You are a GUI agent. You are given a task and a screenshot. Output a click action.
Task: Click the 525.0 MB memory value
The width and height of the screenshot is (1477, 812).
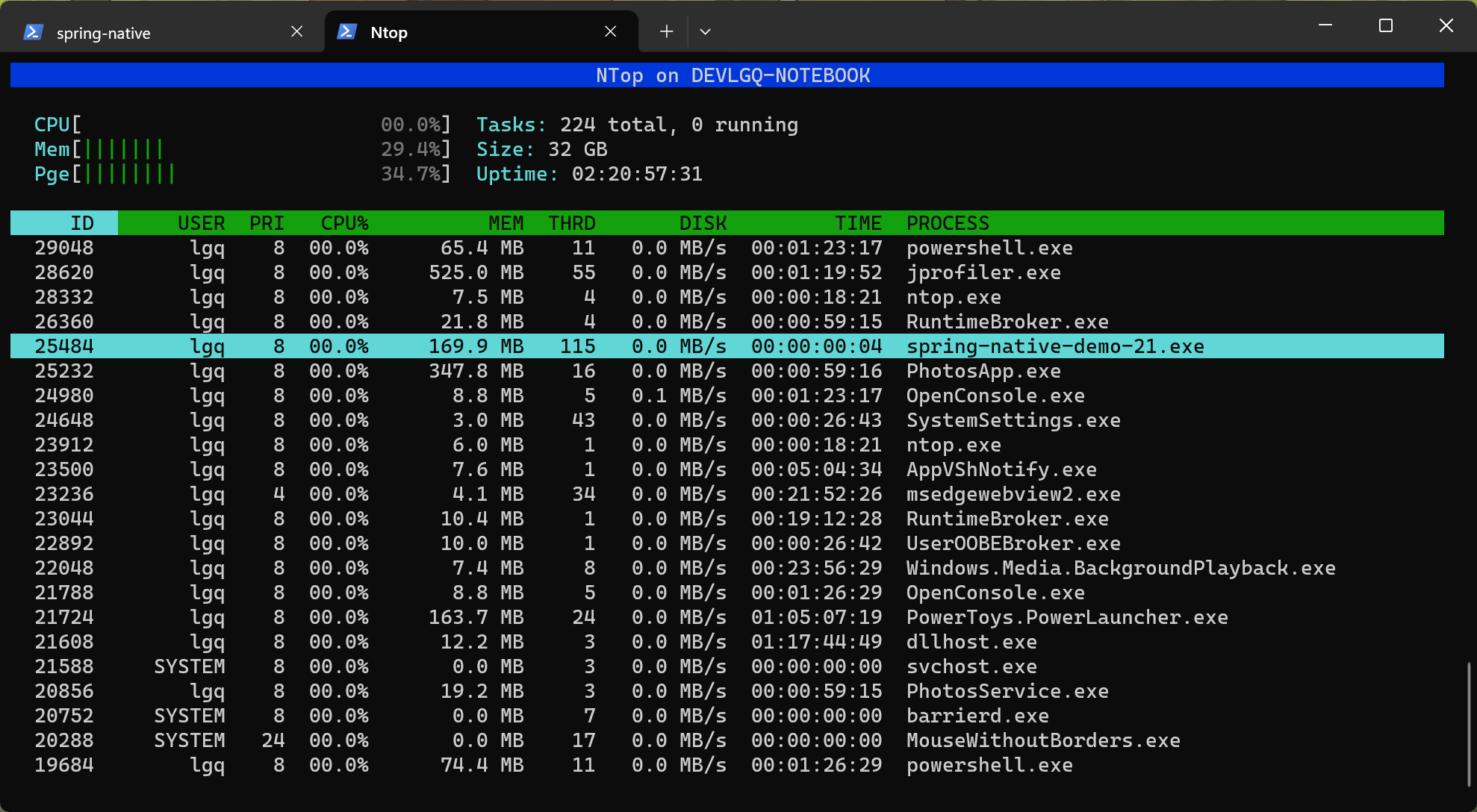(x=476, y=272)
